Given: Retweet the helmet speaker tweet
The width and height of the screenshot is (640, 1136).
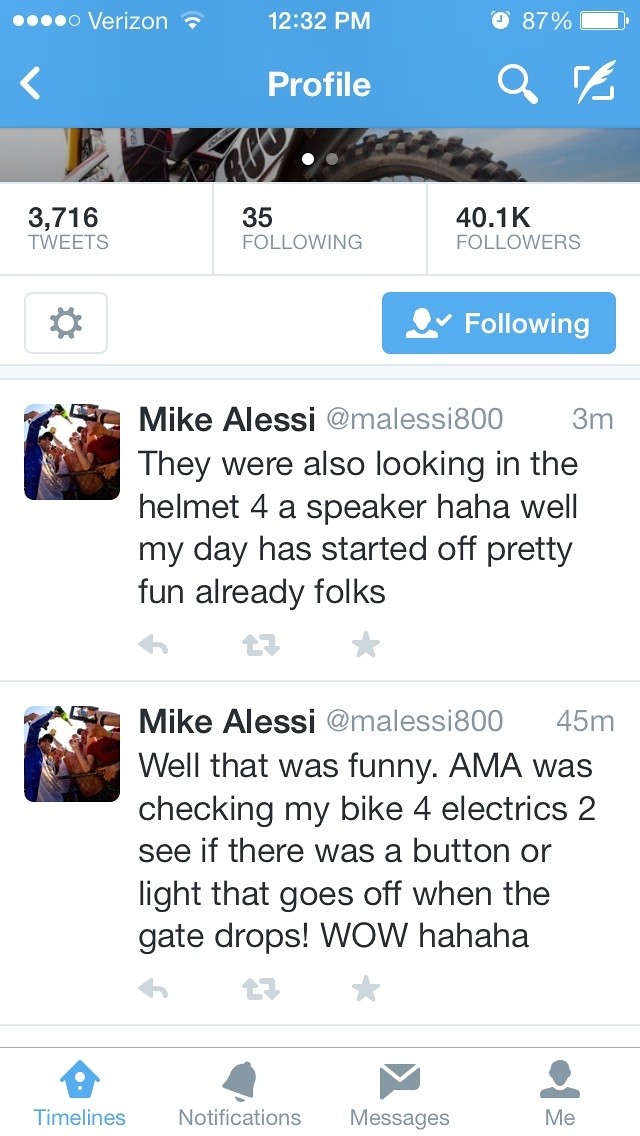Looking at the screenshot, I should pos(260,644).
